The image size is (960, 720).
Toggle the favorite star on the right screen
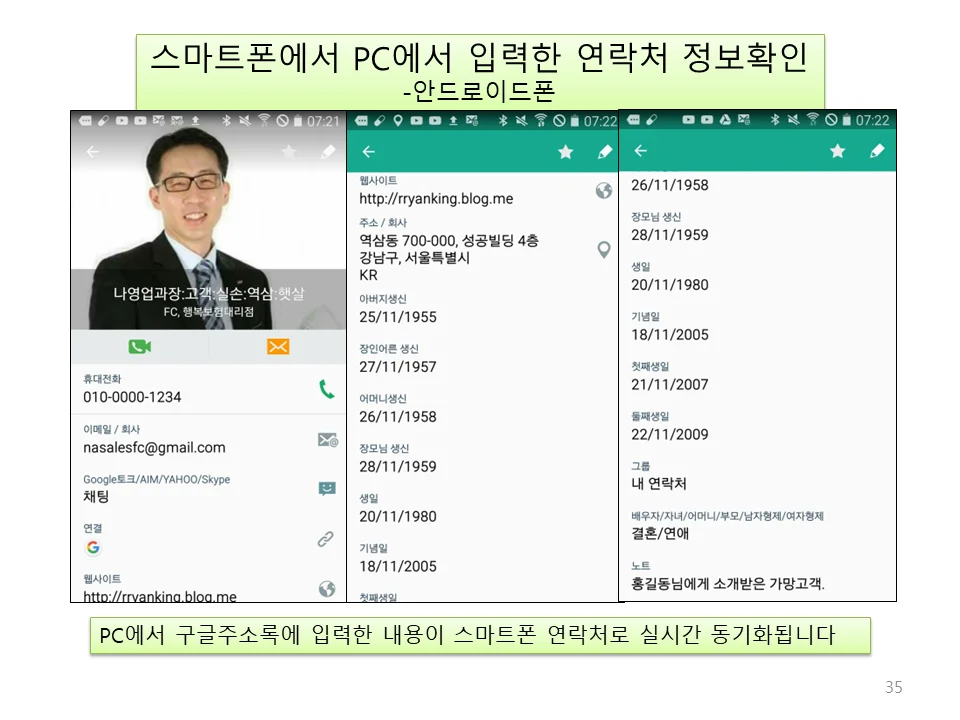838,150
